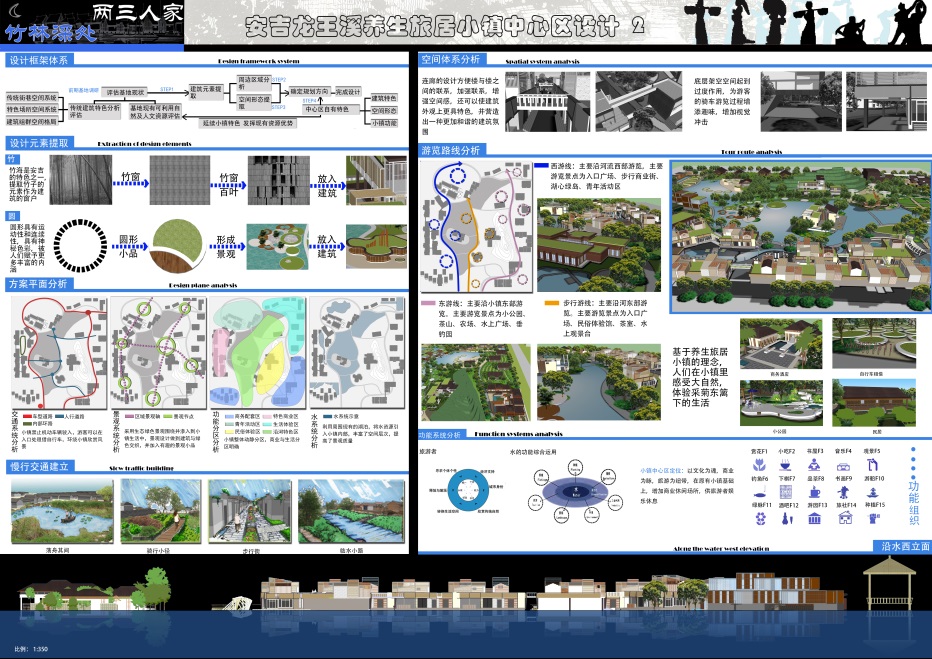Select the 游览路线分析 section header
This screenshot has width=932, height=659.
point(451,150)
